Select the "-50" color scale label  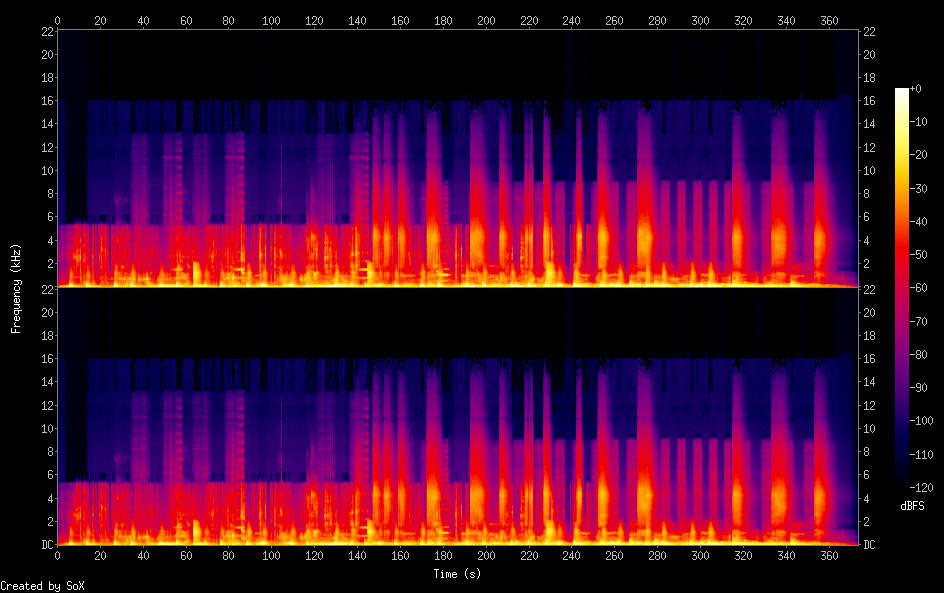919,255
